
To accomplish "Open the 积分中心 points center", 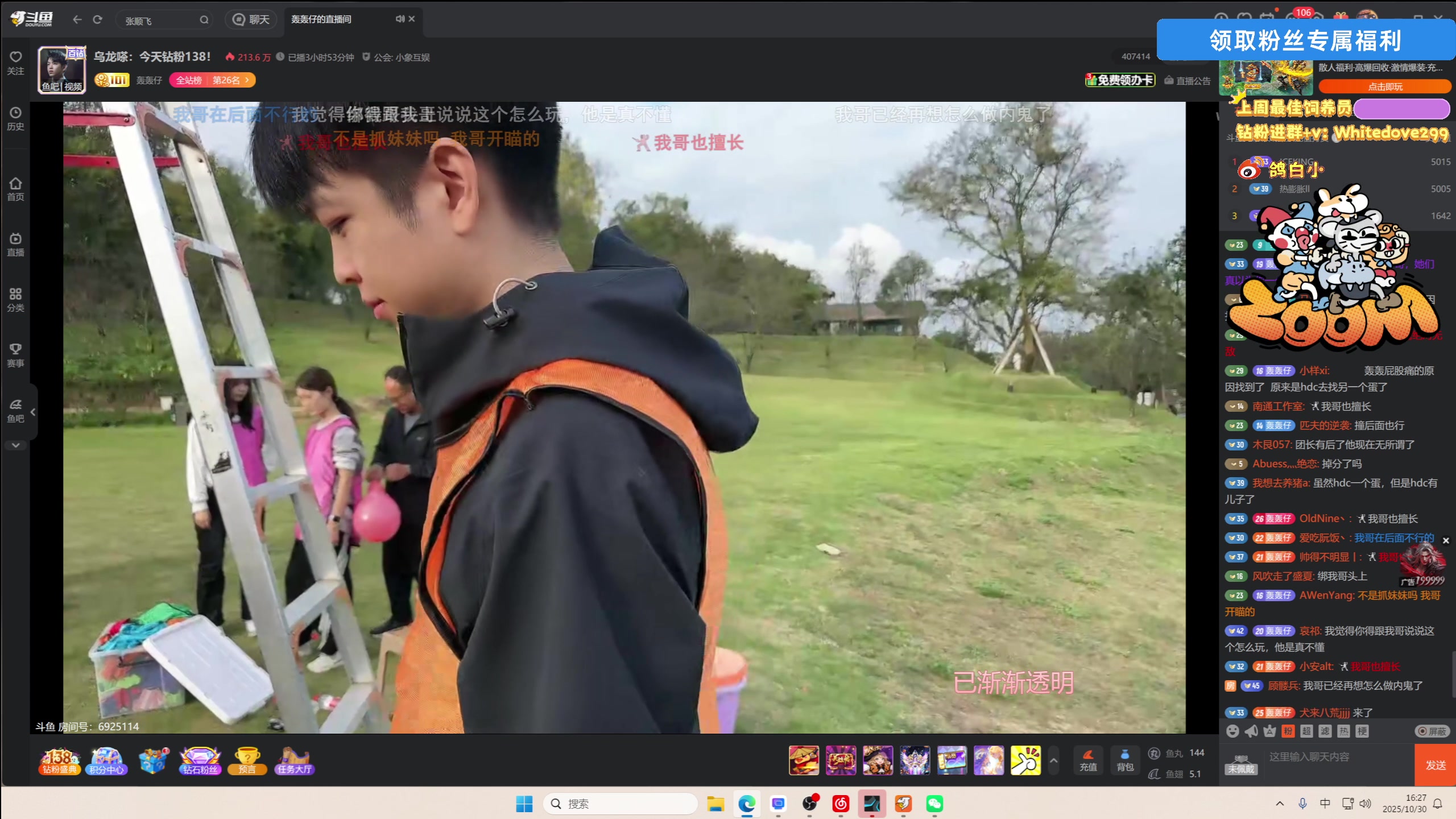I will click(x=106, y=760).
